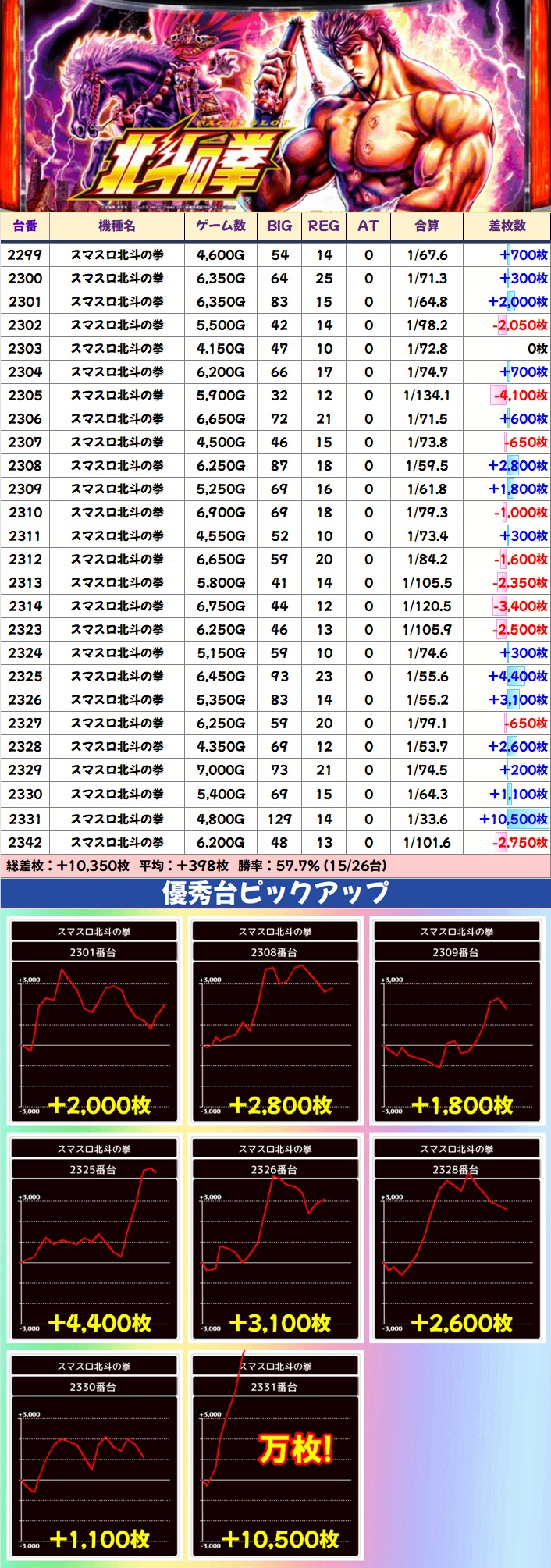Screen dimensions: 551x1568
Task: Open the 2309番台 graph card
Action: coord(456,1021)
